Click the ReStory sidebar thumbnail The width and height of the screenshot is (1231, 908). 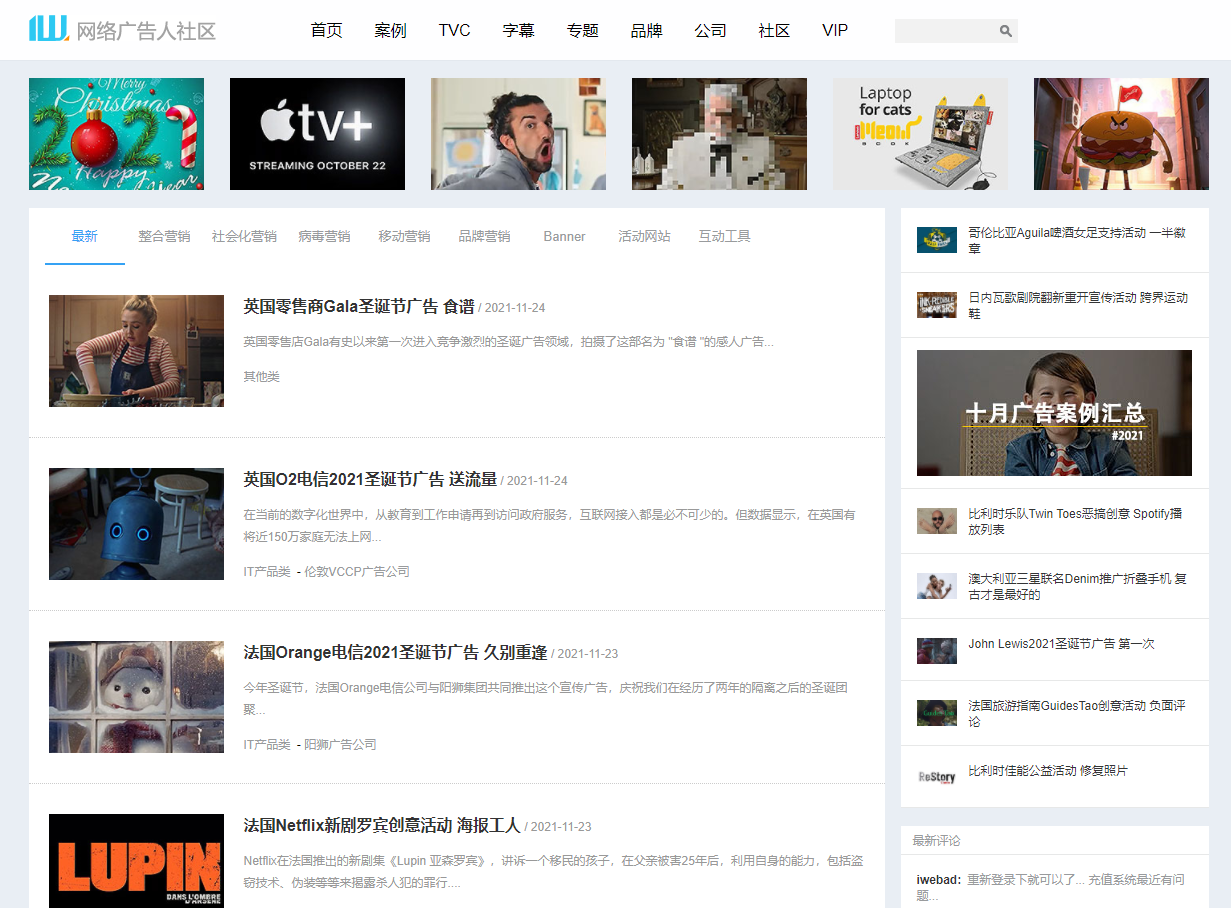(x=937, y=776)
